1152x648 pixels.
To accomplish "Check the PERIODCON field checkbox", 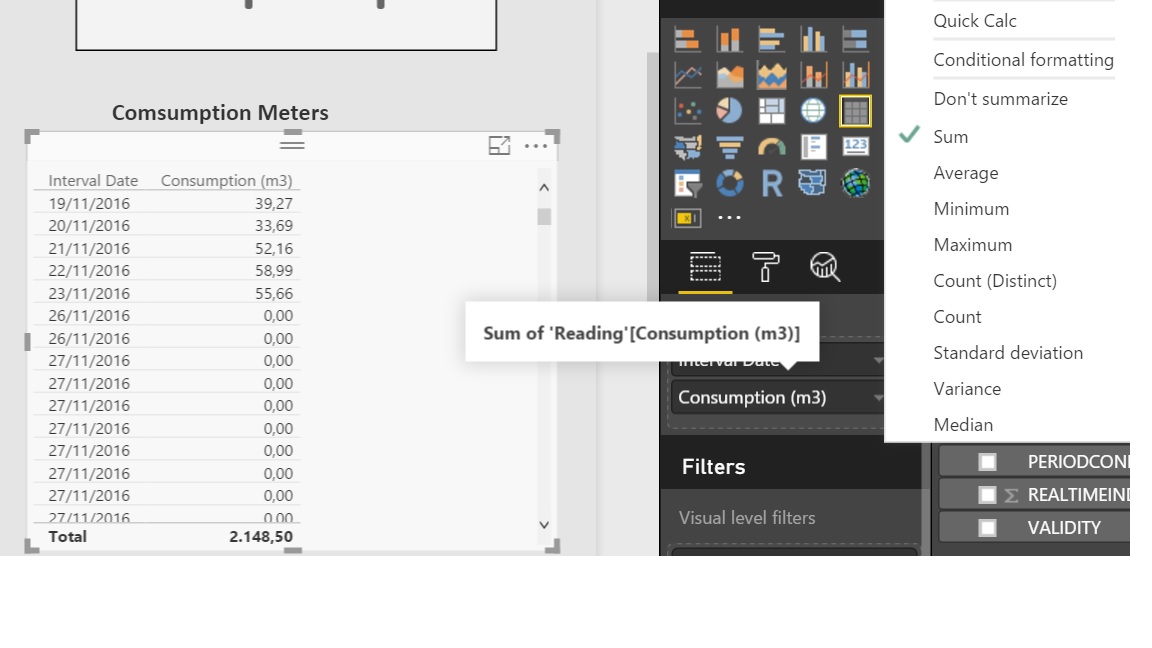I will pos(987,461).
